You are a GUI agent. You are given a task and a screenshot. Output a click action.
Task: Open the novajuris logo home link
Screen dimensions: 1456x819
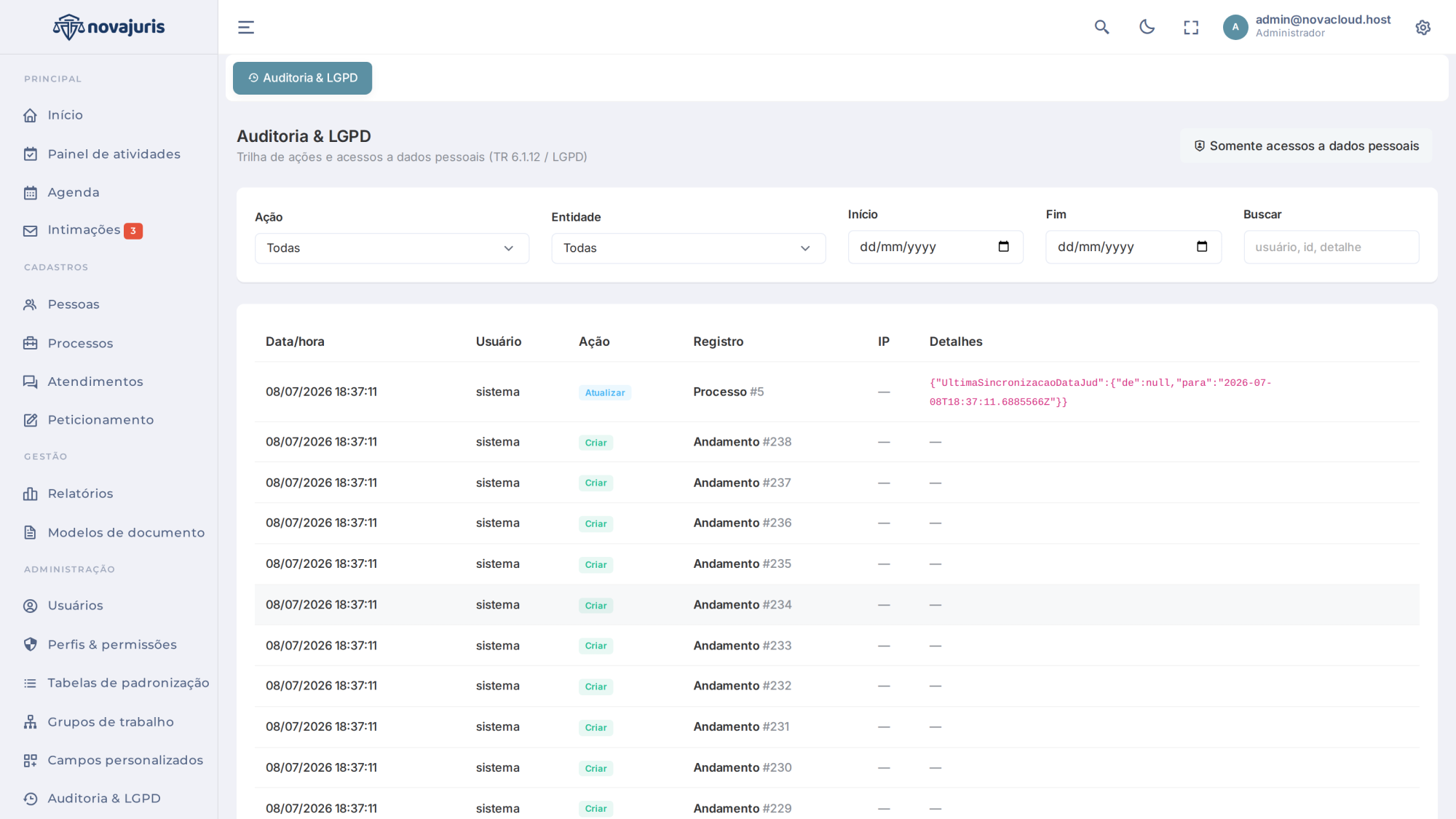coord(108,27)
